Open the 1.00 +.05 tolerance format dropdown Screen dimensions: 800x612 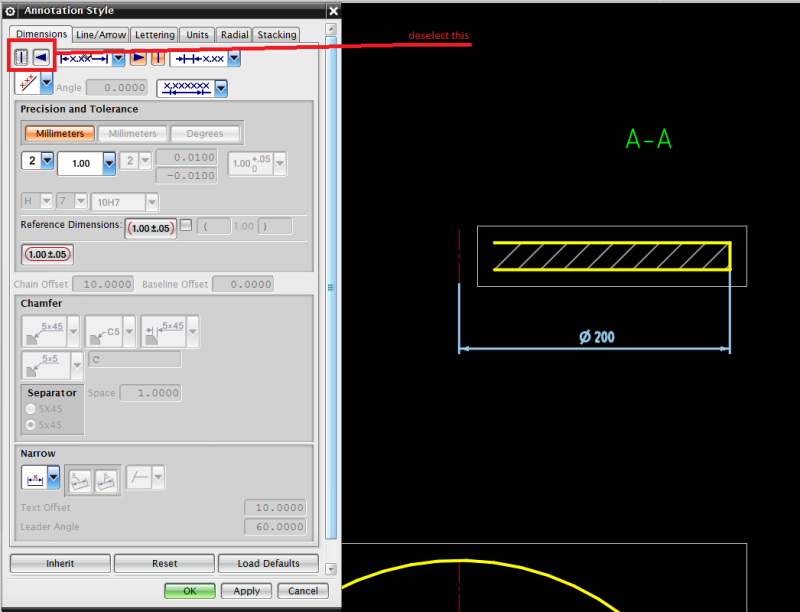point(280,164)
